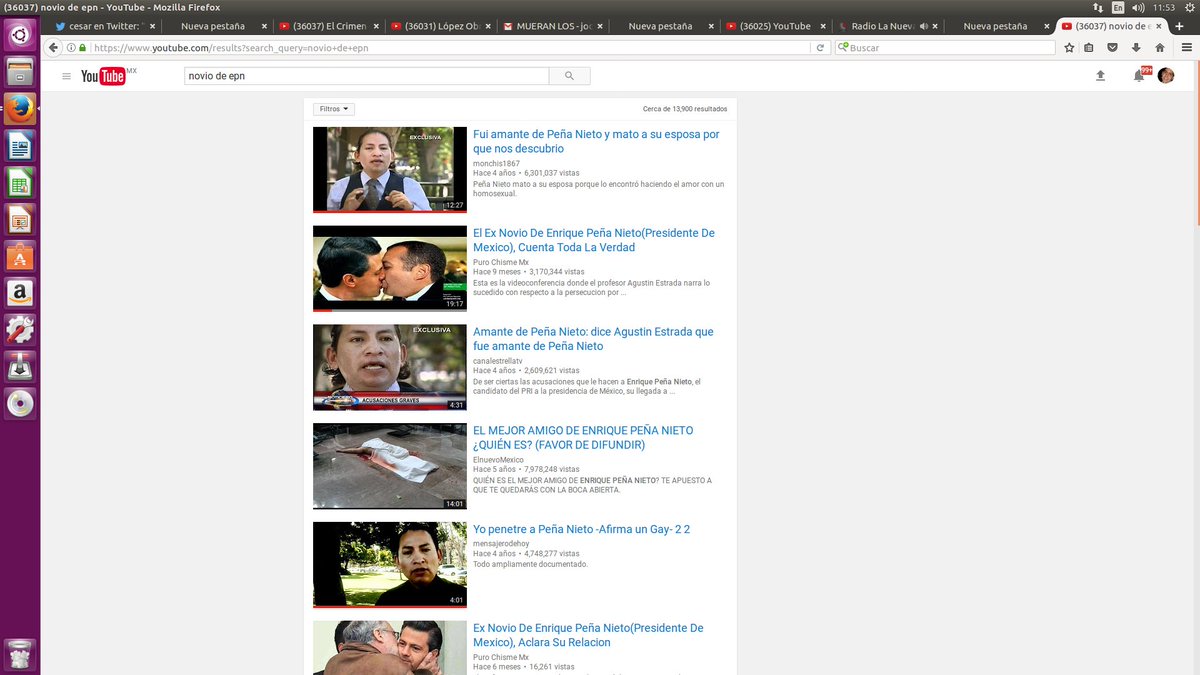1200x675 pixels.
Task: Open the Ubuntu Dash from the launcher
Action: click(20, 36)
